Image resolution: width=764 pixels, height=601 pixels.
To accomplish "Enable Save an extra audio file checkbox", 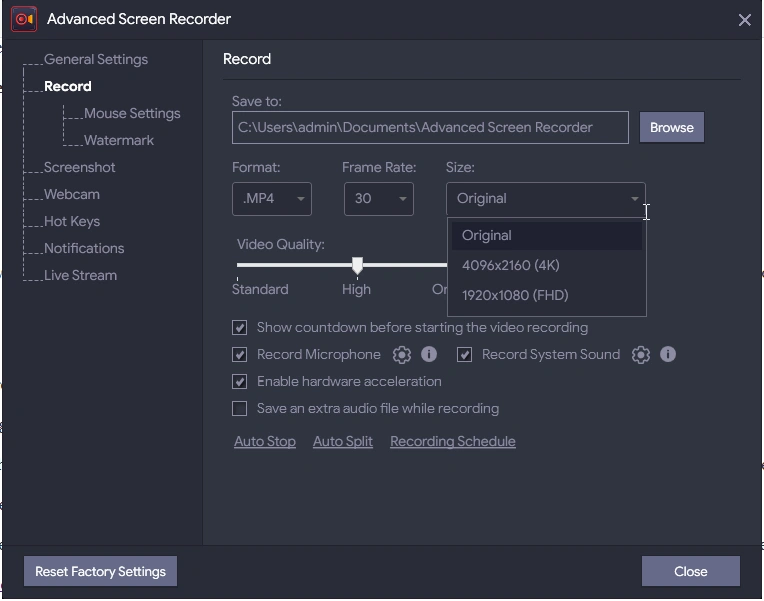I will coord(239,408).
